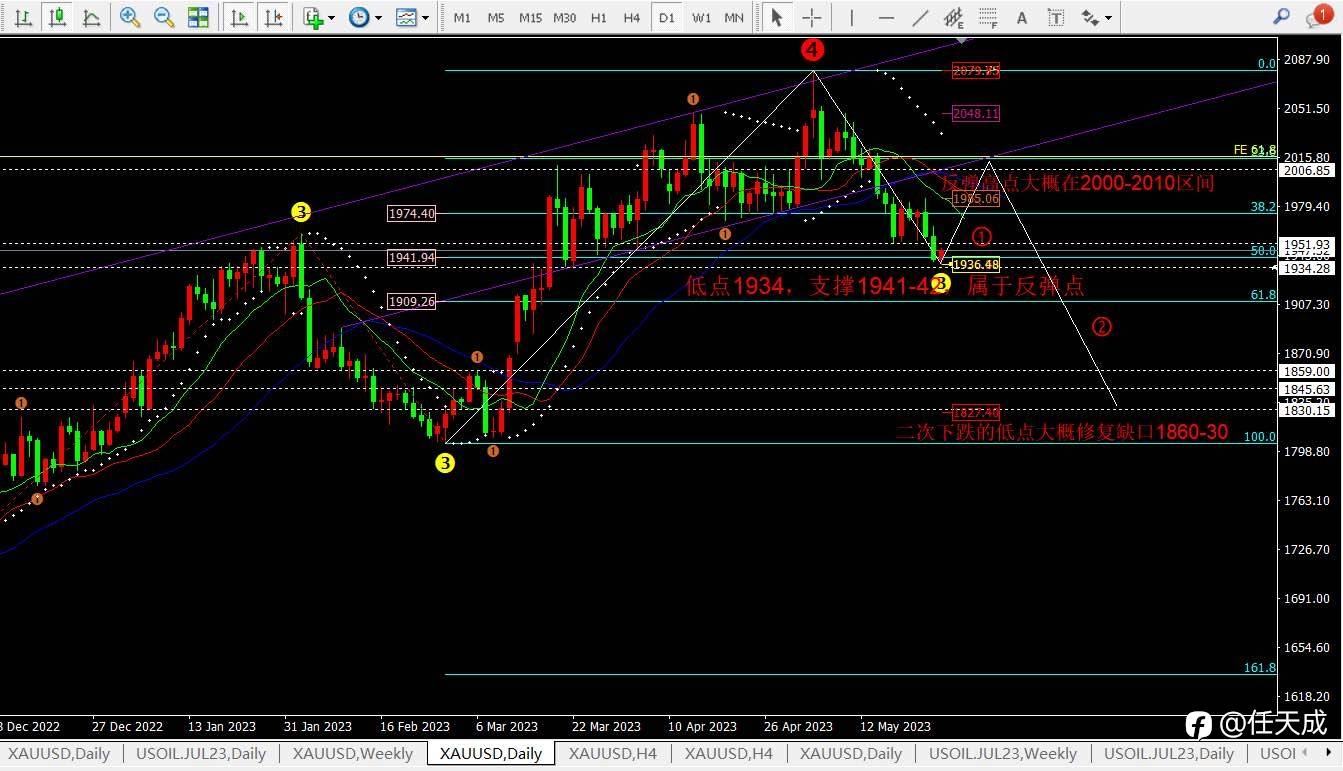Expand the arrows objects dropdown
The height and width of the screenshot is (771, 1343).
pyautogui.click(x=1109, y=18)
